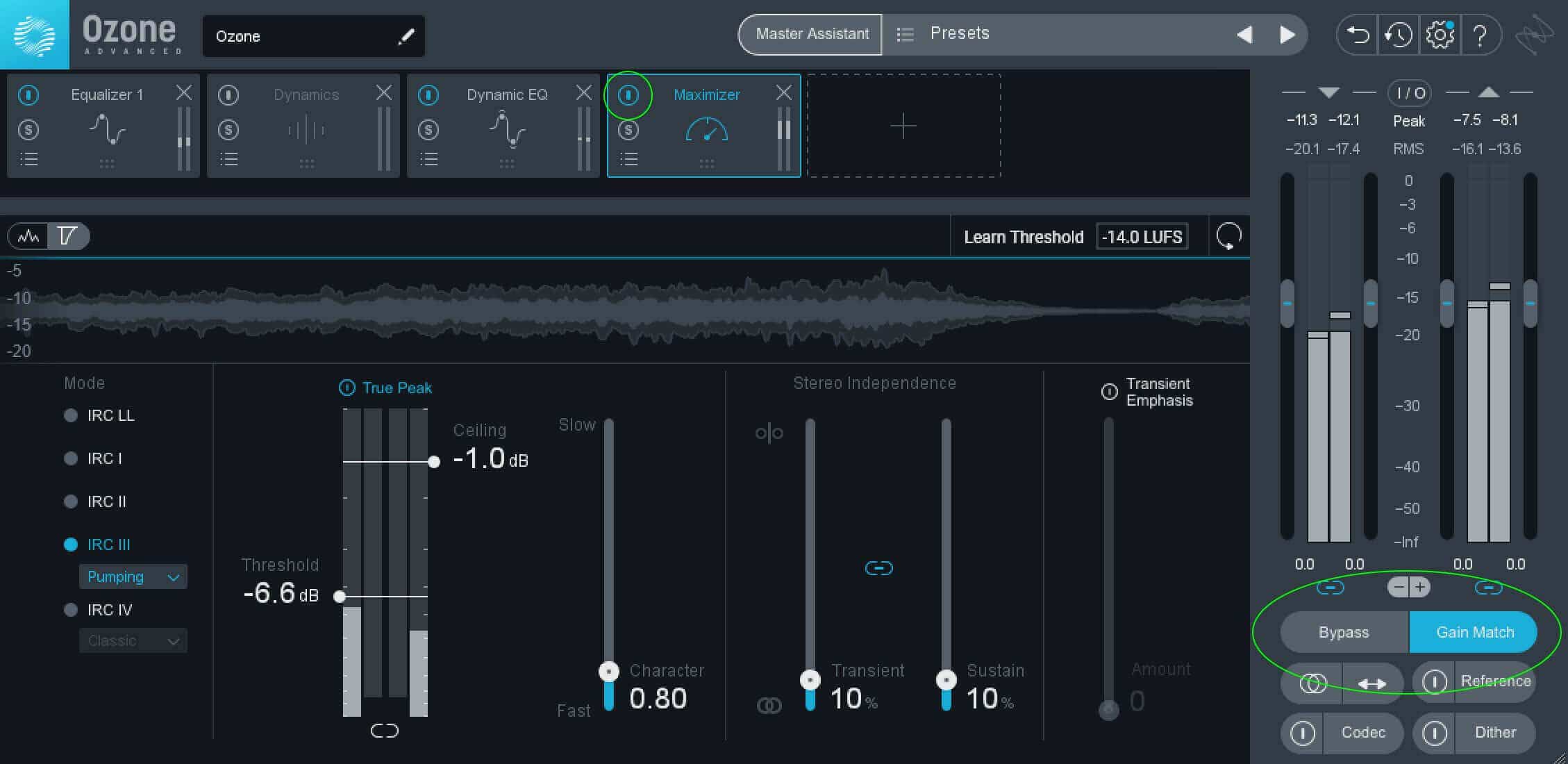1568x764 pixels.
Task: Click the Learn Threshold LUFS field
Action: (1142, 237)
